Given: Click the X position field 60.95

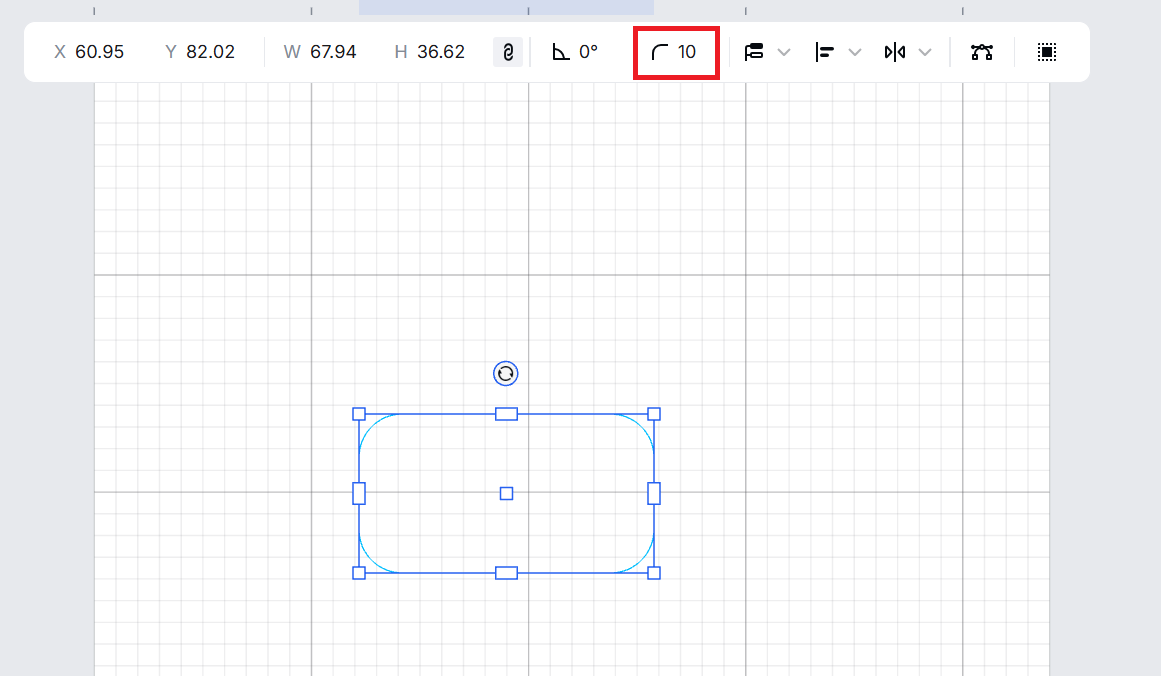Looking at the screenshot, I should [99, 52].
